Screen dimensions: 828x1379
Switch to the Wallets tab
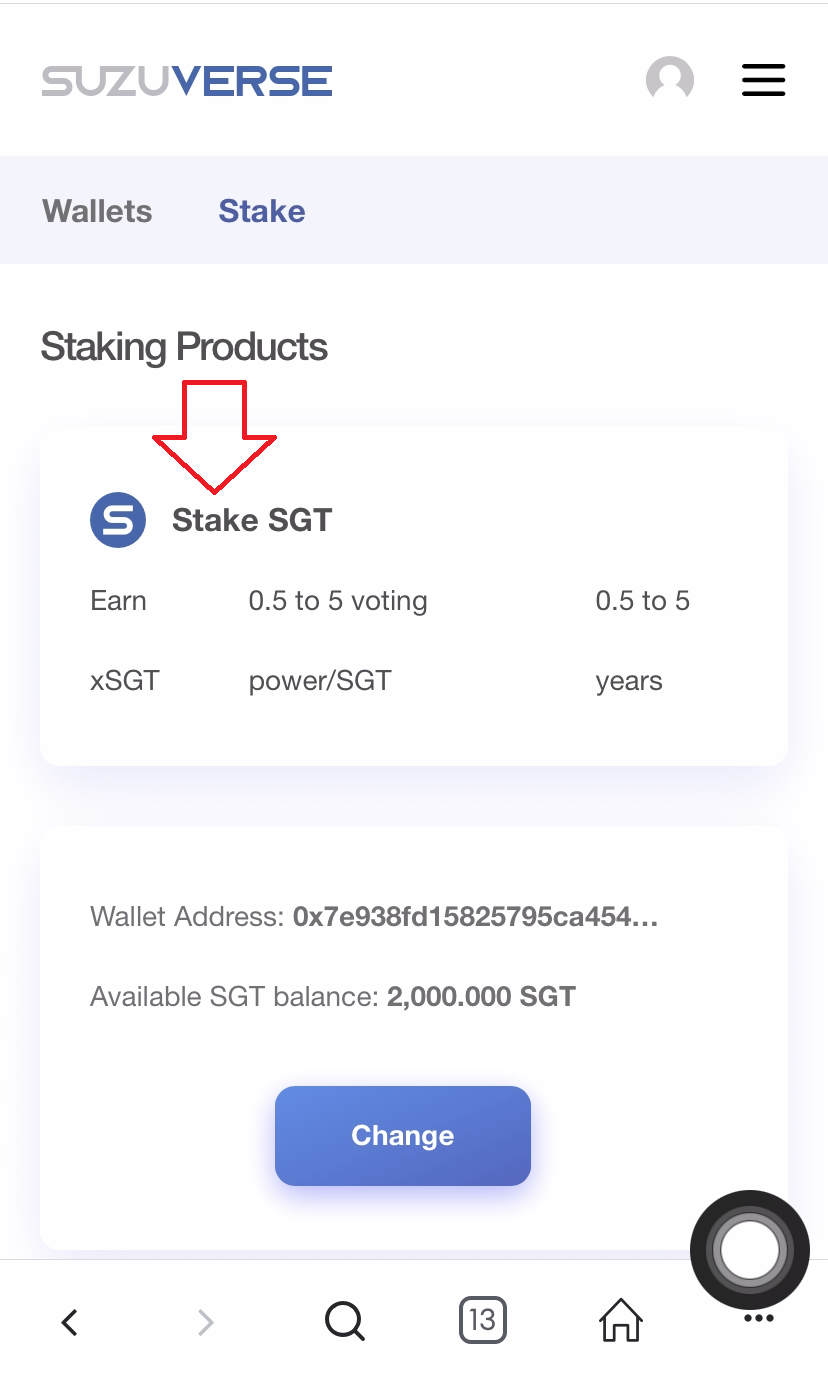(x=97, y=211)
